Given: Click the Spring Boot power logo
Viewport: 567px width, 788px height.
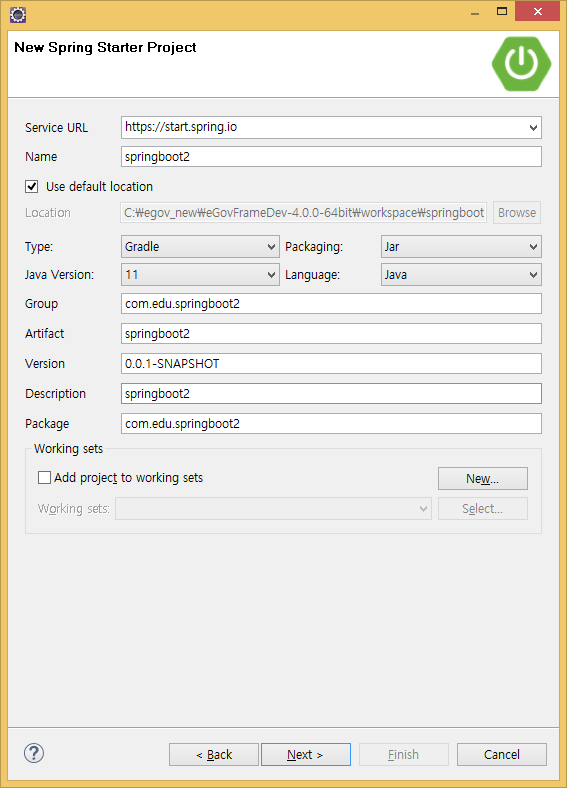Looking at the screenshot, I should pyautogui.click(x=521, y=63).
